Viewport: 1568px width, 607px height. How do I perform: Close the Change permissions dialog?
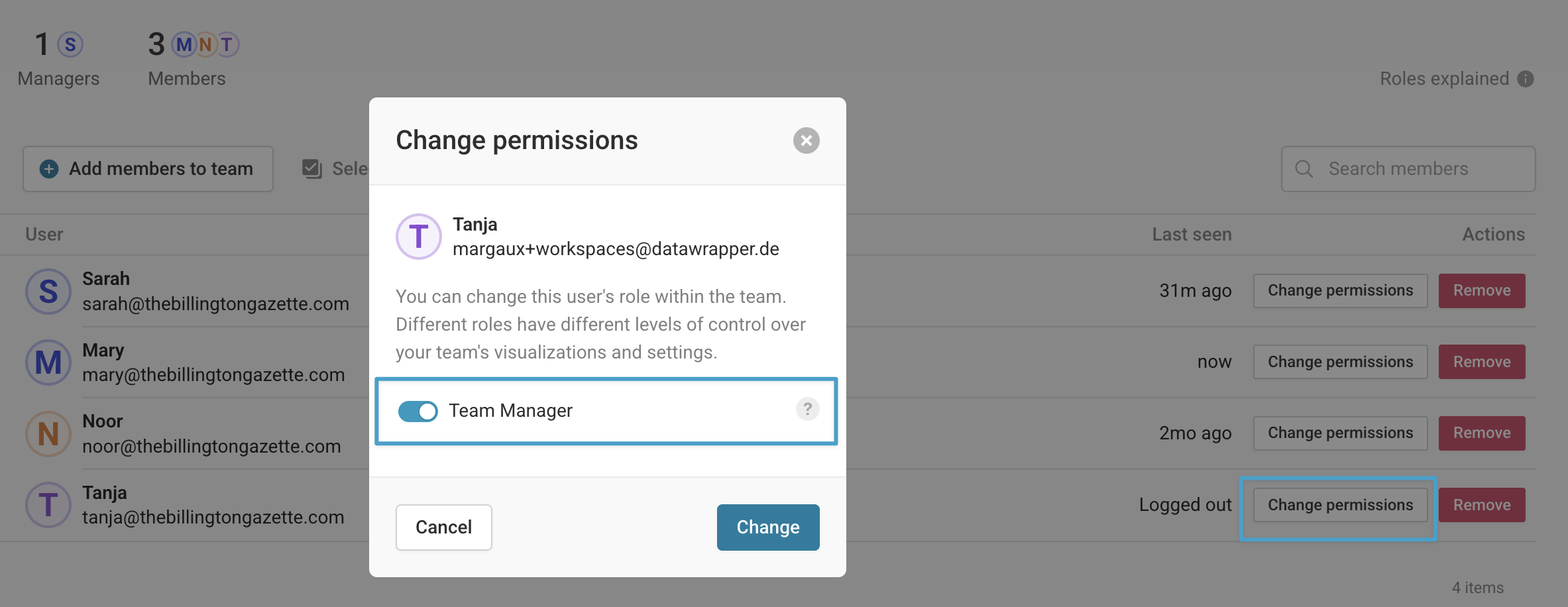tap(806, 140)
